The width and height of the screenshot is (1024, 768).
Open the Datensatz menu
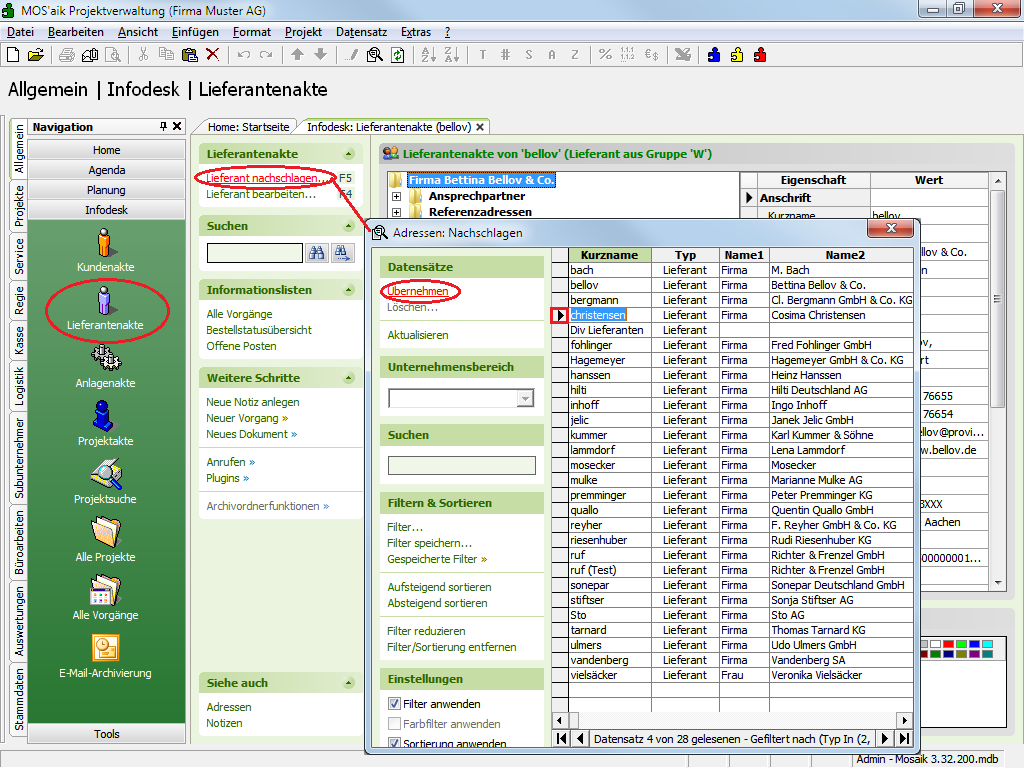361,32
